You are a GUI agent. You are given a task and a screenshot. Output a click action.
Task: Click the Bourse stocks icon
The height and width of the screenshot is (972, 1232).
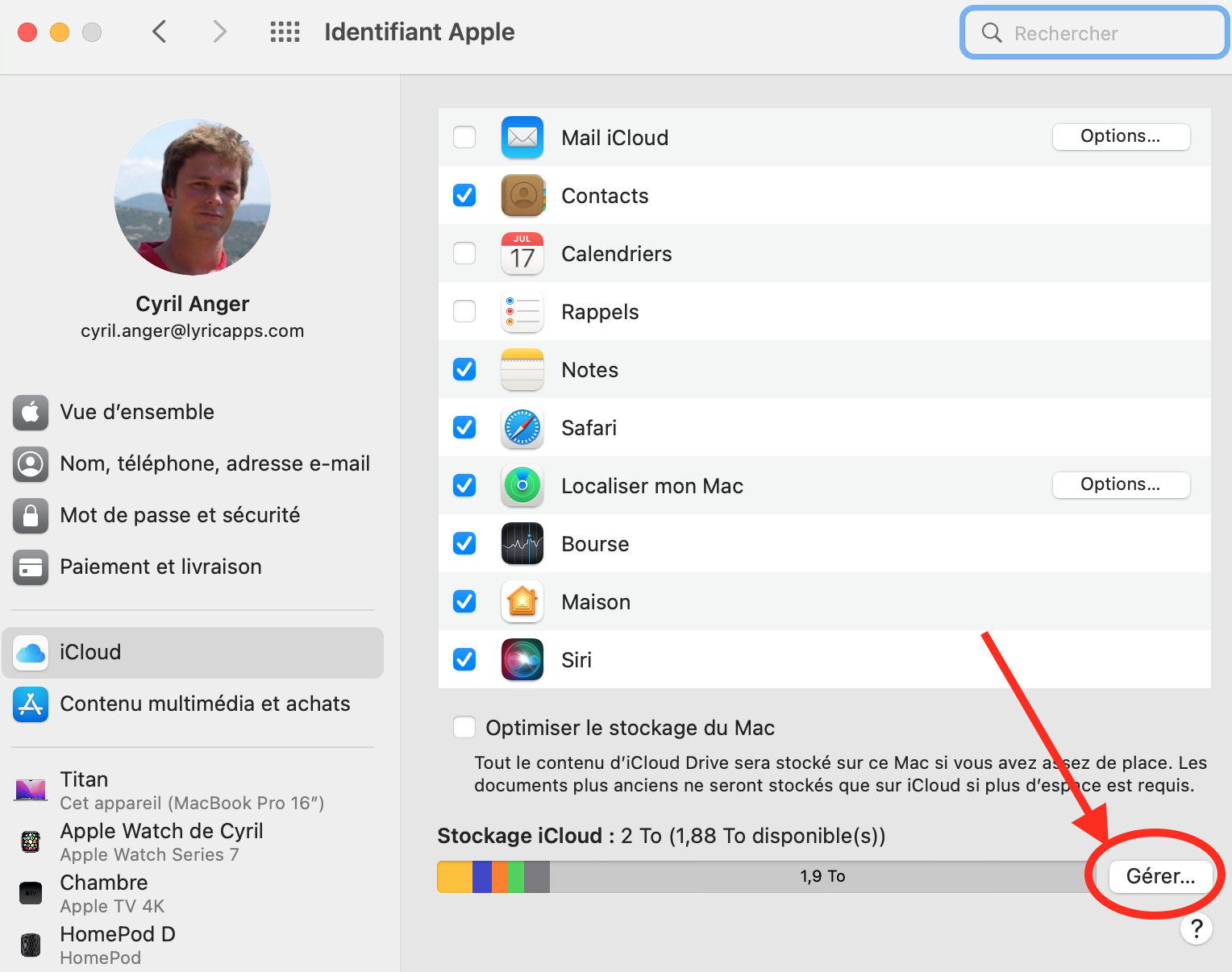click(522, 543)
